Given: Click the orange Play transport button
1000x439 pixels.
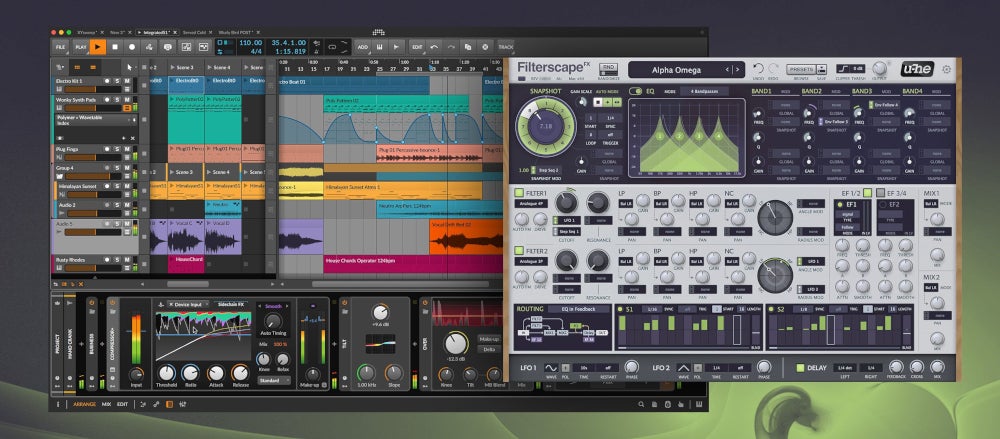Looking at the screenshot, I should point(97,46).
